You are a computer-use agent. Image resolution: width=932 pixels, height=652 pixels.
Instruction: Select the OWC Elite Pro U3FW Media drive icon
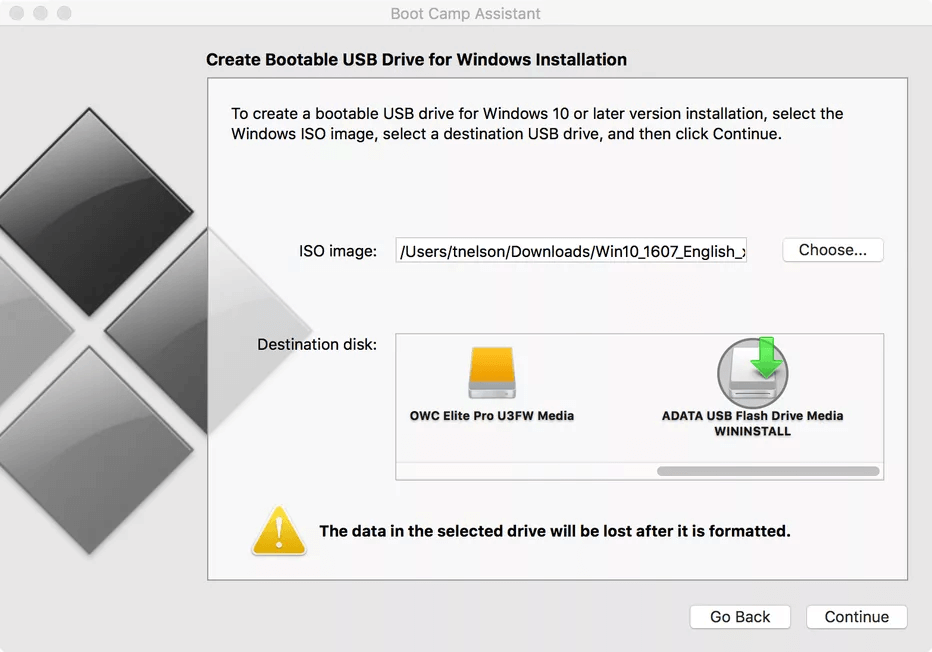tap(491, 371)
